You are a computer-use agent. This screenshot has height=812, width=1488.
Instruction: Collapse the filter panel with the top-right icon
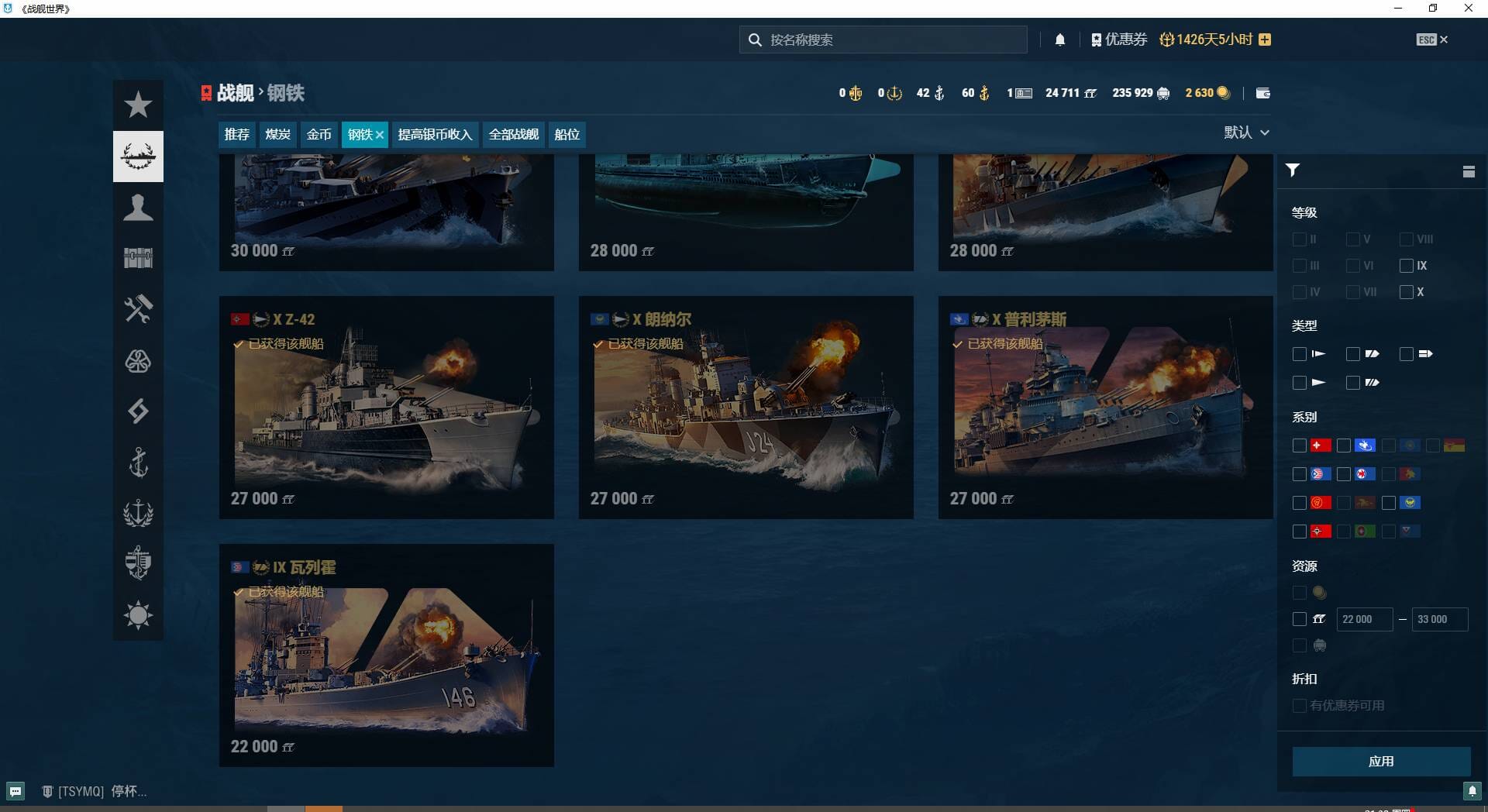click(1468, 171)
